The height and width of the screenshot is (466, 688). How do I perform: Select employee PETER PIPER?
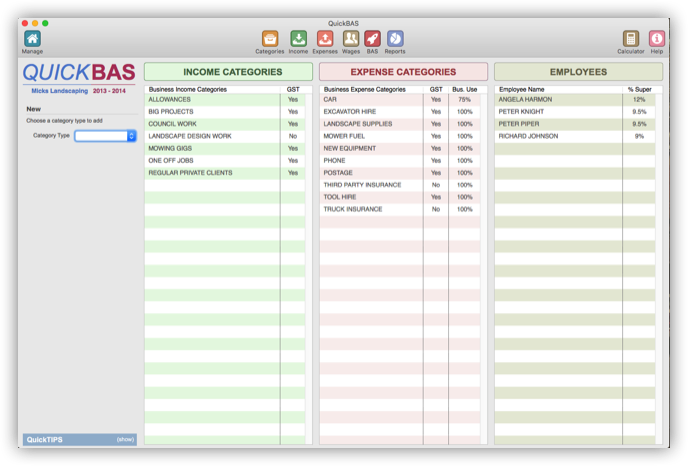tap(575, 124)
